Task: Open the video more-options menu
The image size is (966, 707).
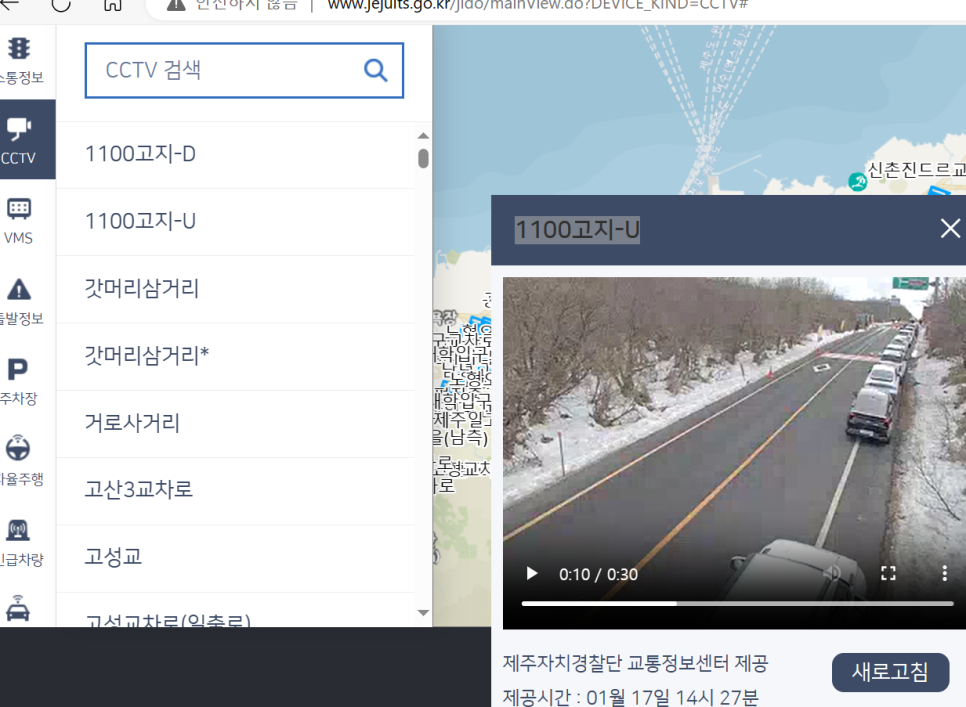Action: (944, 574)
